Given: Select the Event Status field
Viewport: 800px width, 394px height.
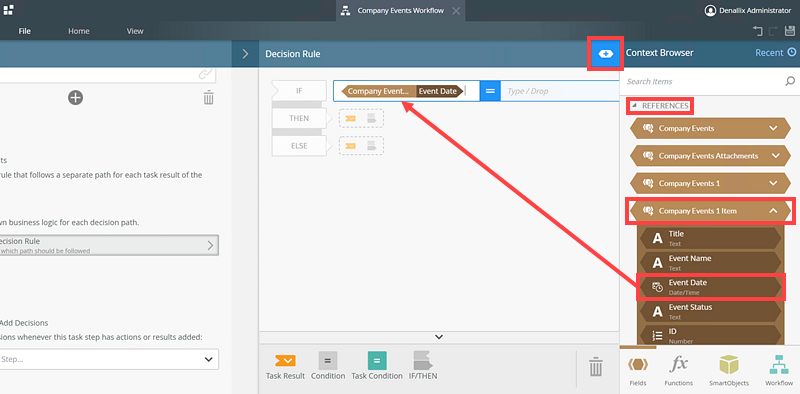Looking at the screenshot, I should [x=710, y=311].
